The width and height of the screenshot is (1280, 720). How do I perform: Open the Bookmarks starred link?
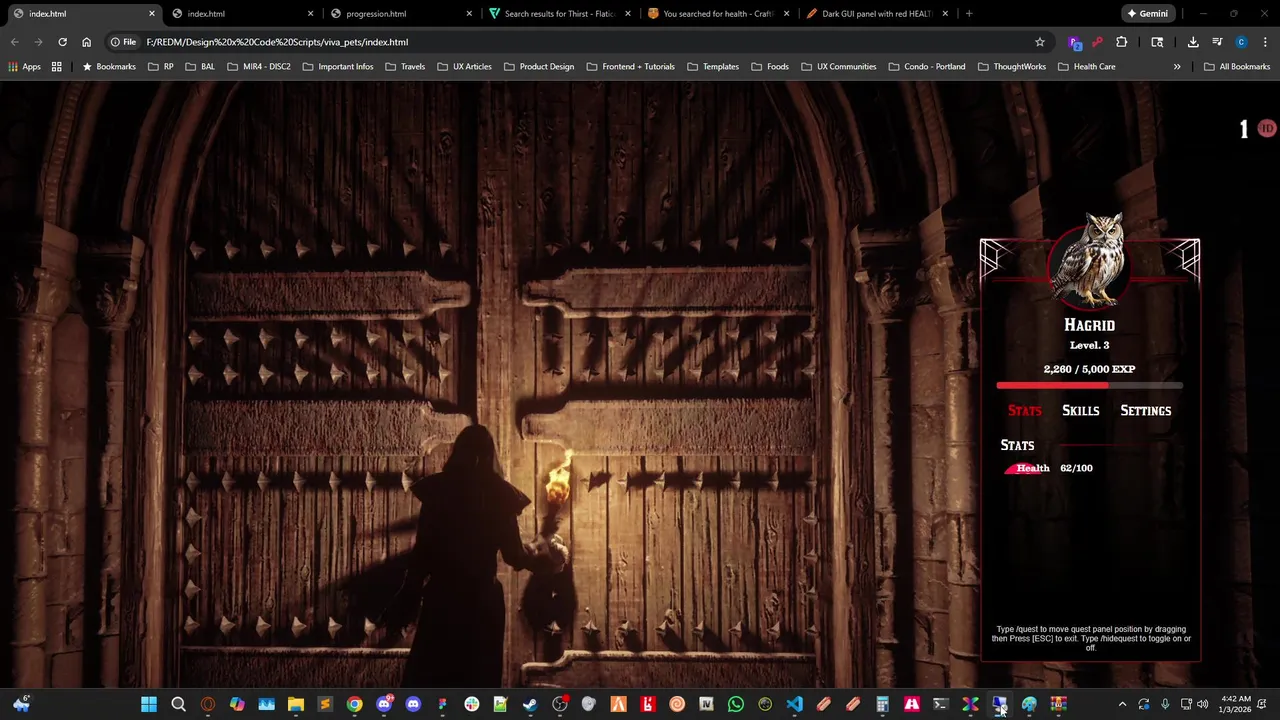pos(109,67)
